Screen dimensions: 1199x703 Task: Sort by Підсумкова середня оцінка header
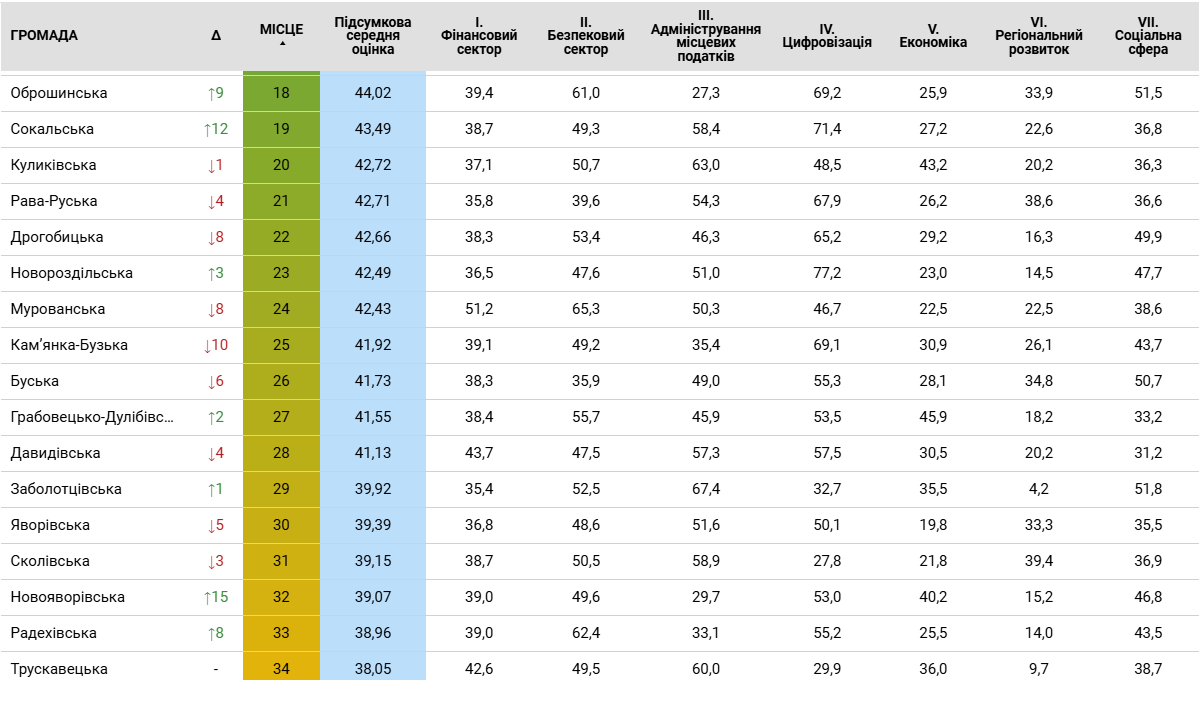(x=373, y=35)
